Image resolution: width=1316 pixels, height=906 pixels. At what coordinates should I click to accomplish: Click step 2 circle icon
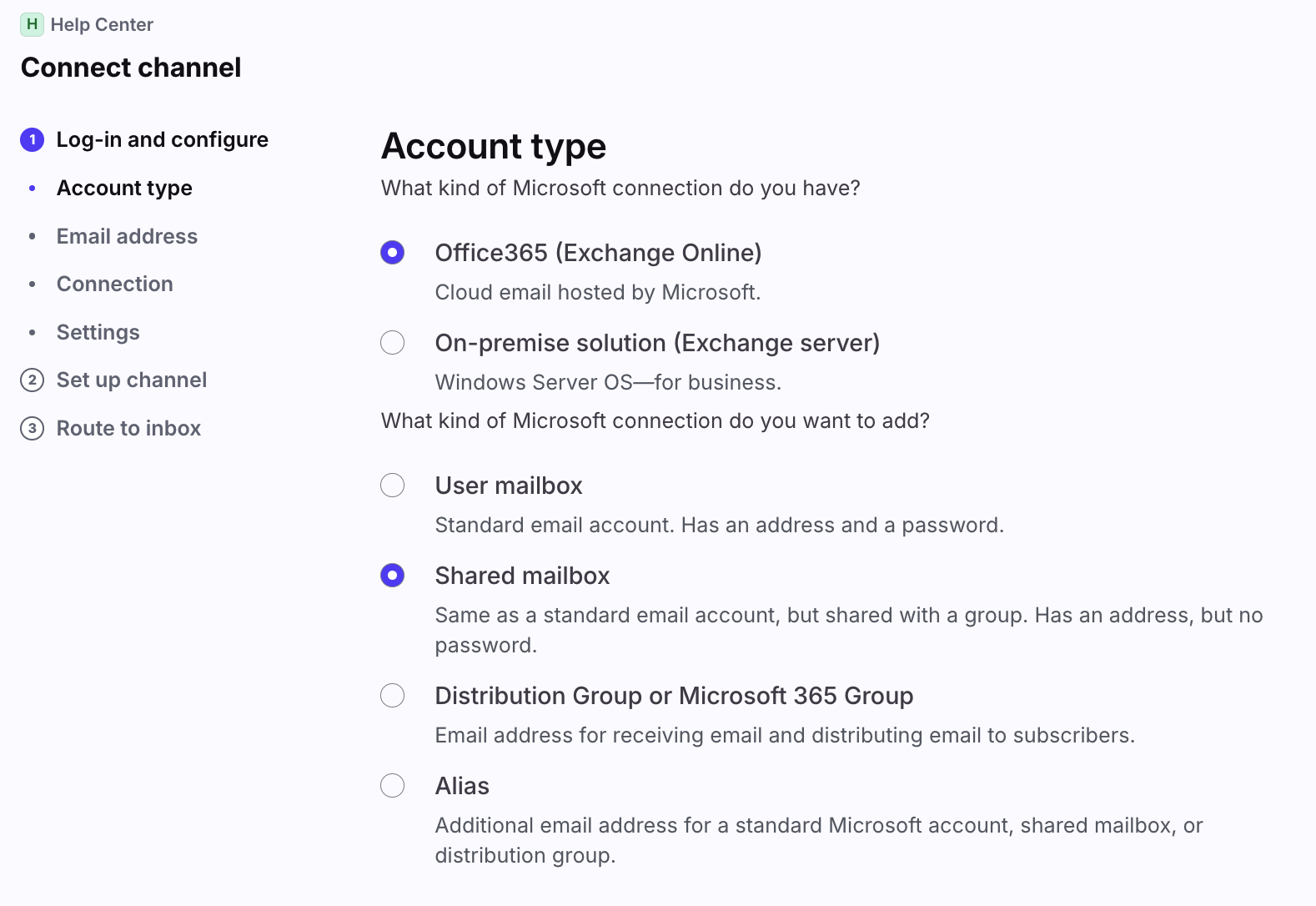pyautogui.click(x=32, y=380)
